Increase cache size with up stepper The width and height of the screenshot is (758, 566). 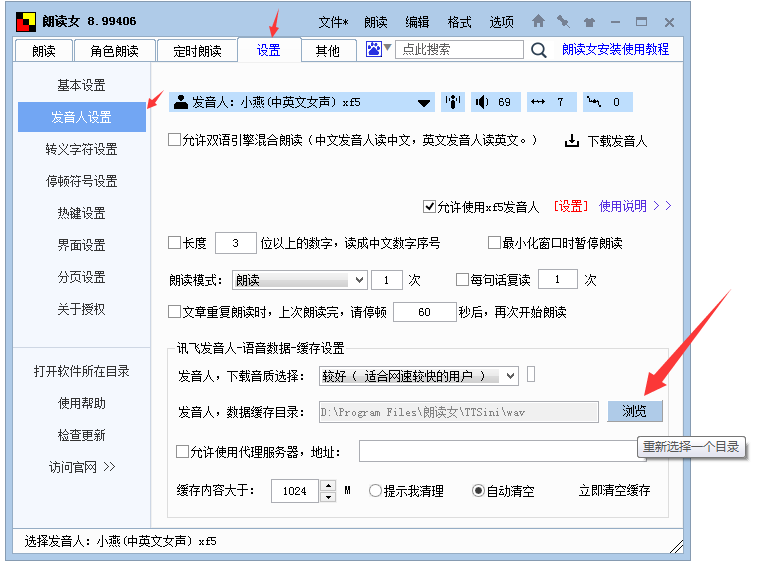tap(328, 485)
